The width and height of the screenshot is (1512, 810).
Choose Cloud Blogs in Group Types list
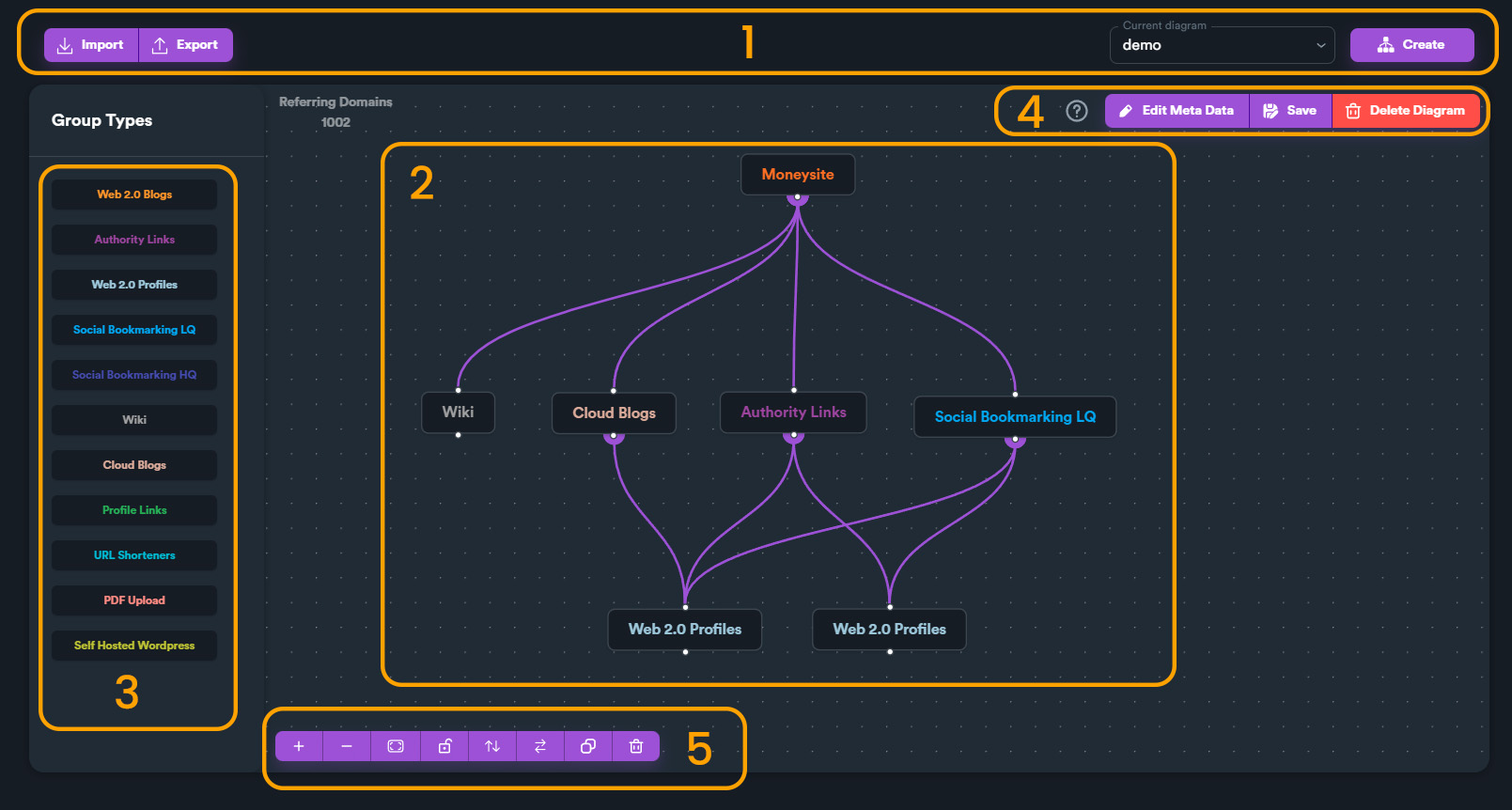(x=134, y=465)
